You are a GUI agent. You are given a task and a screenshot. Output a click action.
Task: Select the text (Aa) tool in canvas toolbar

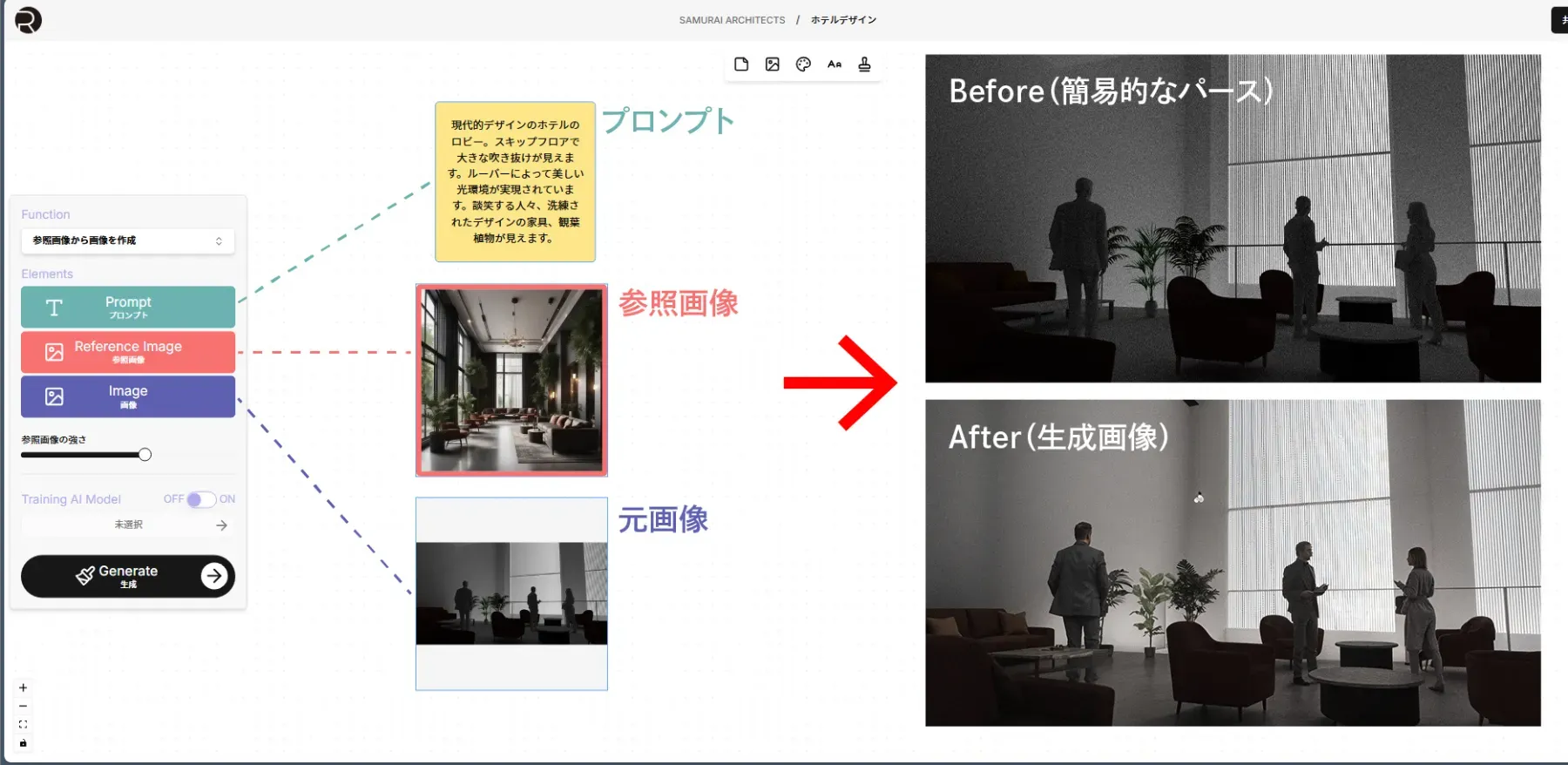835,64
